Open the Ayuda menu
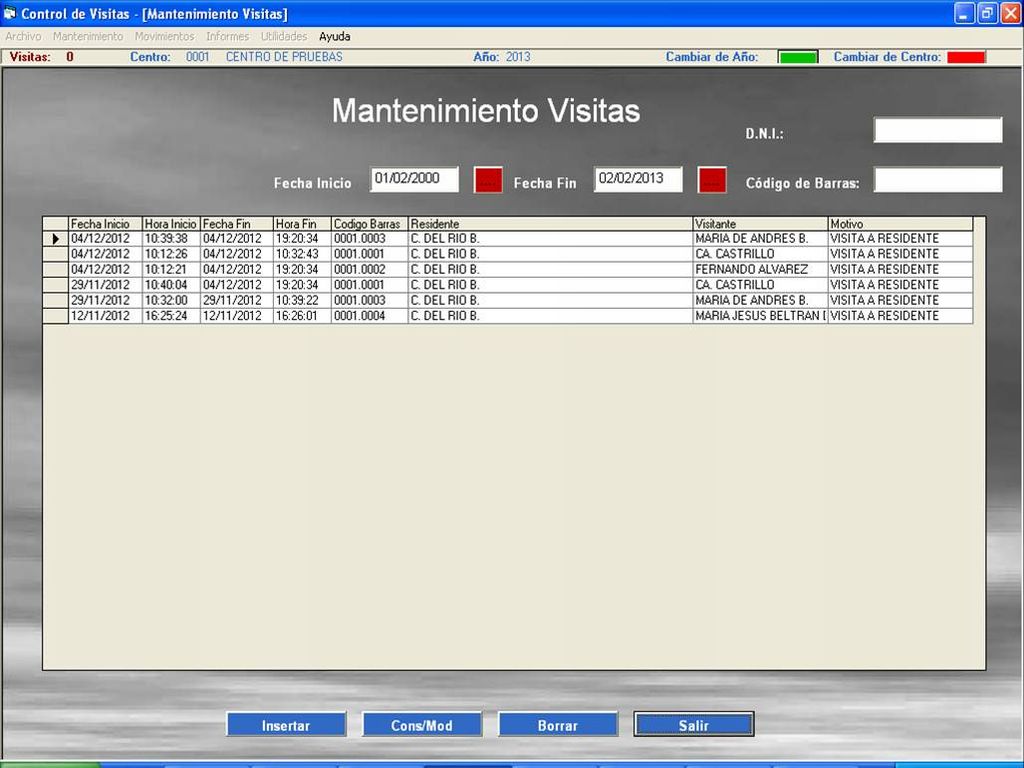1024x768 pixels. tap(334, 36)
